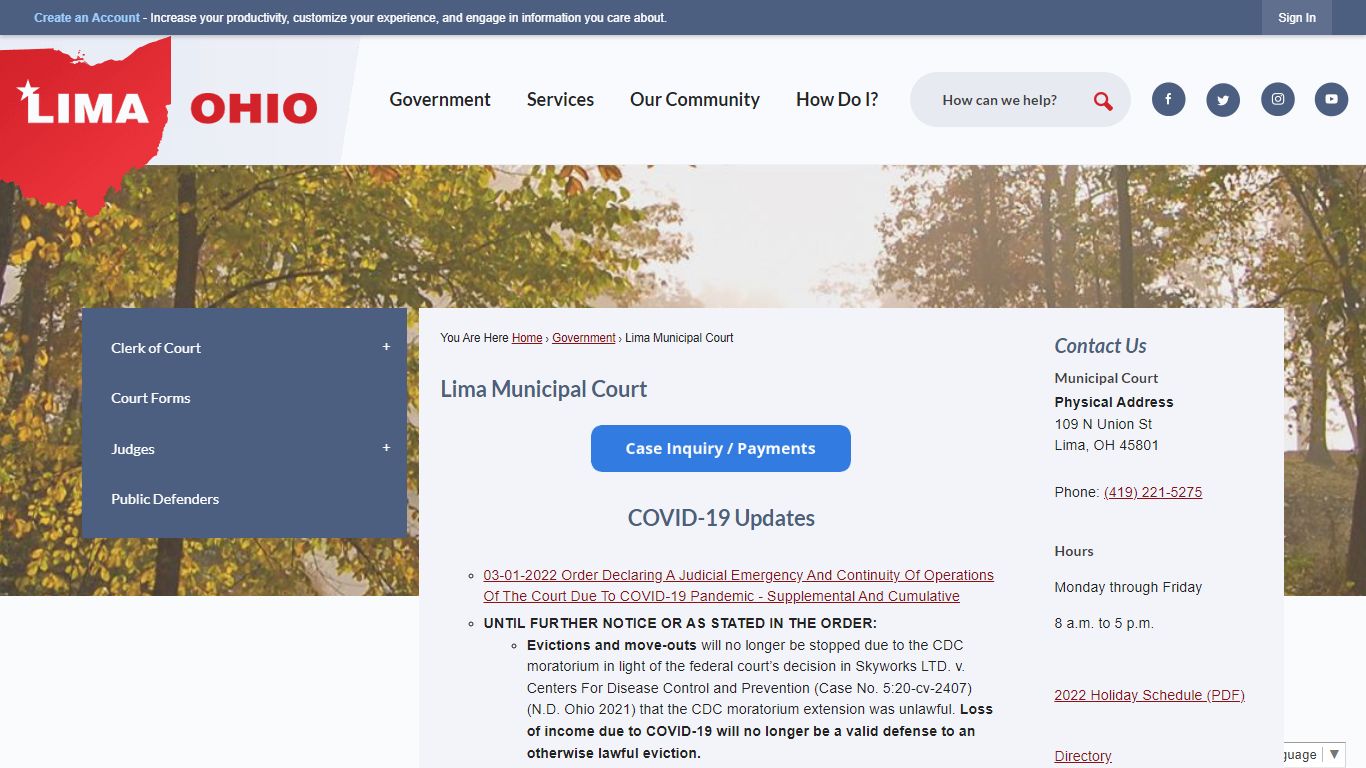Open the Government menu
Image resolution: width=1366 pixels, height=768 pixels.
click(x=440, y=99)
